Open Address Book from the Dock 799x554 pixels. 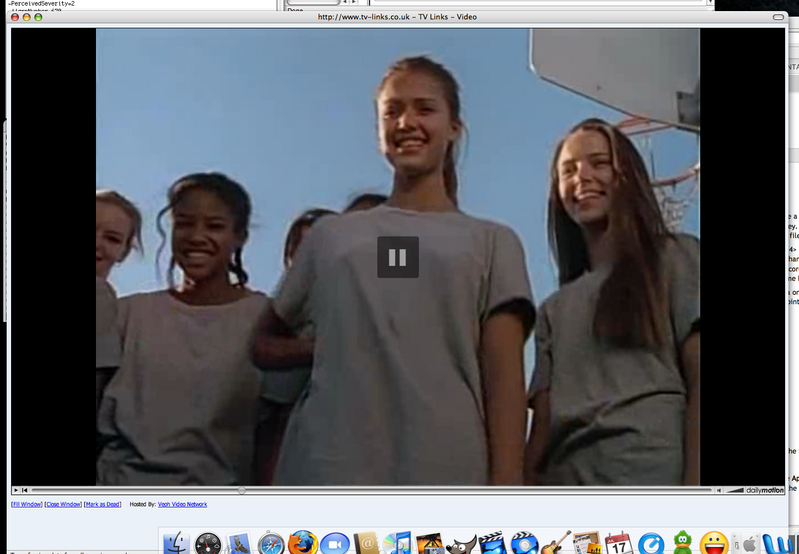coord(366,543)
